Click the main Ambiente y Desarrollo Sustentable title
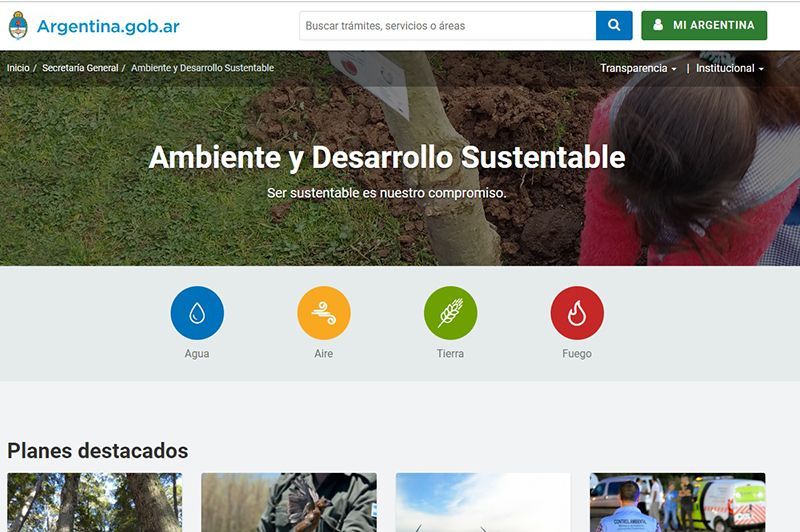 pos(387,158)
